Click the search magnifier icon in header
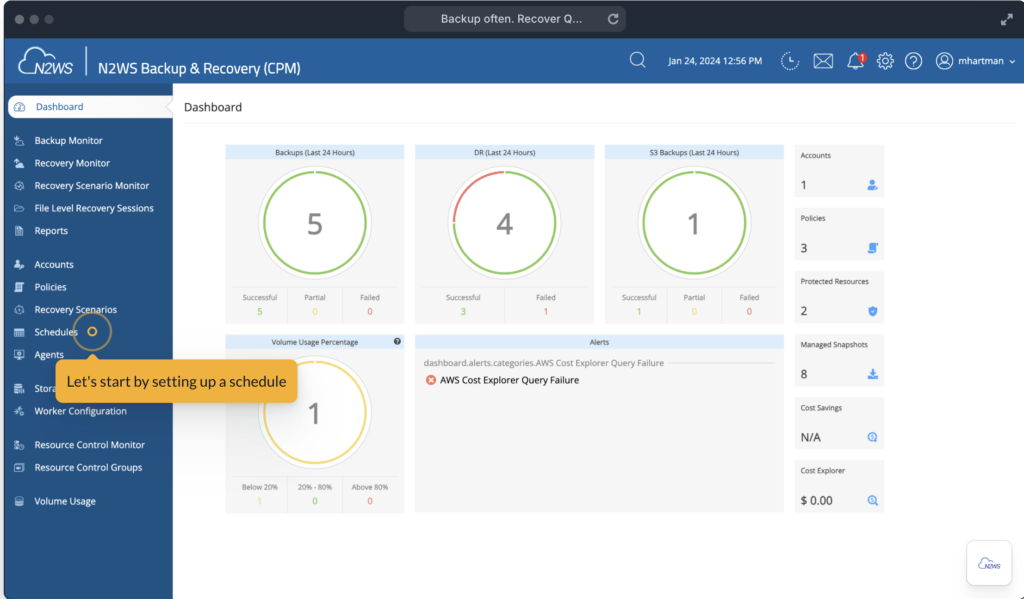1024x599 pixels. 637,60
